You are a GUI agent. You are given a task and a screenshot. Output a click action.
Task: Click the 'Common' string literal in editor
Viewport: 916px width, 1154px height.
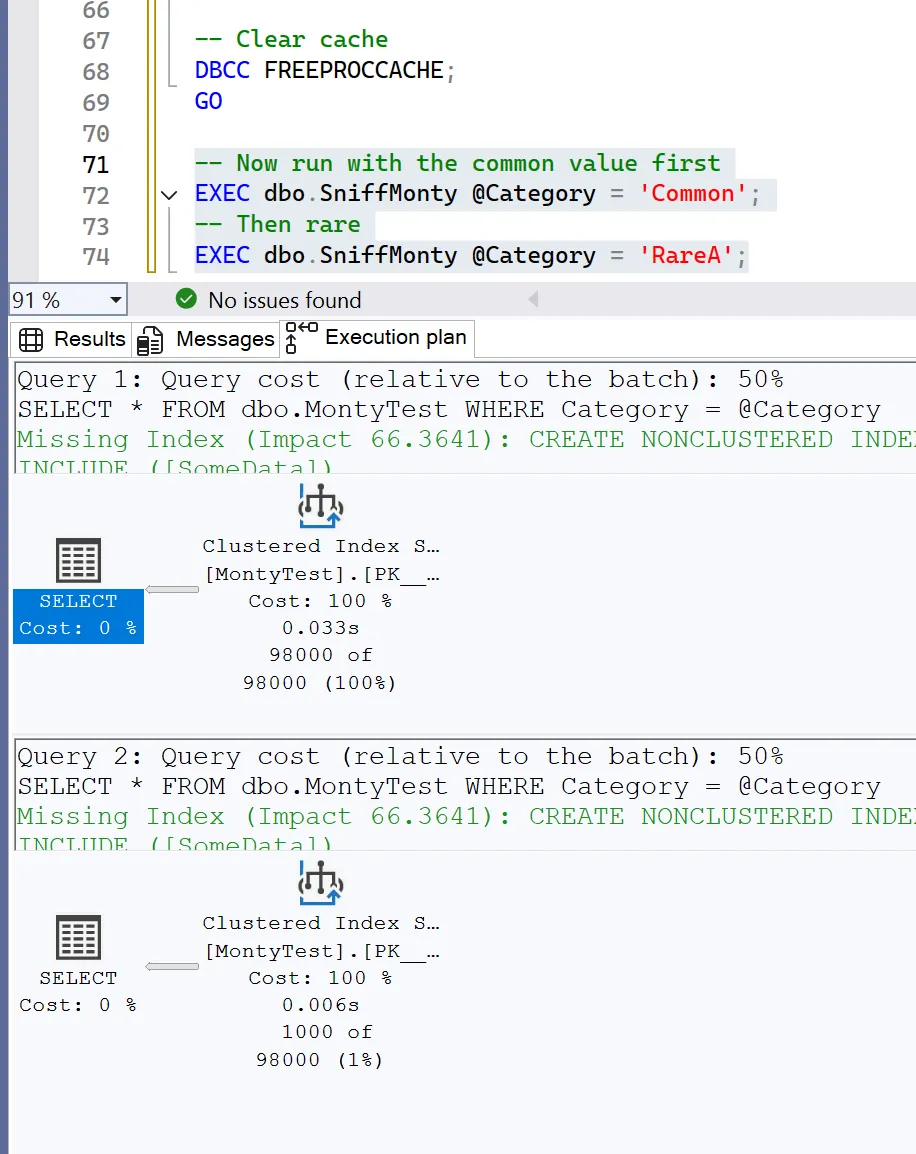click(692, 194)
